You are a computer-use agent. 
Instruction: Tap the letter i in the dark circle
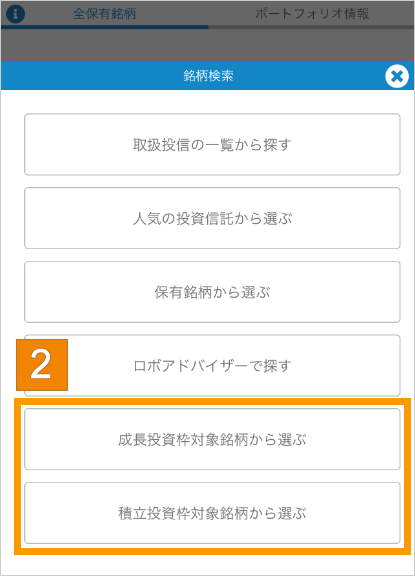[15, 14]
